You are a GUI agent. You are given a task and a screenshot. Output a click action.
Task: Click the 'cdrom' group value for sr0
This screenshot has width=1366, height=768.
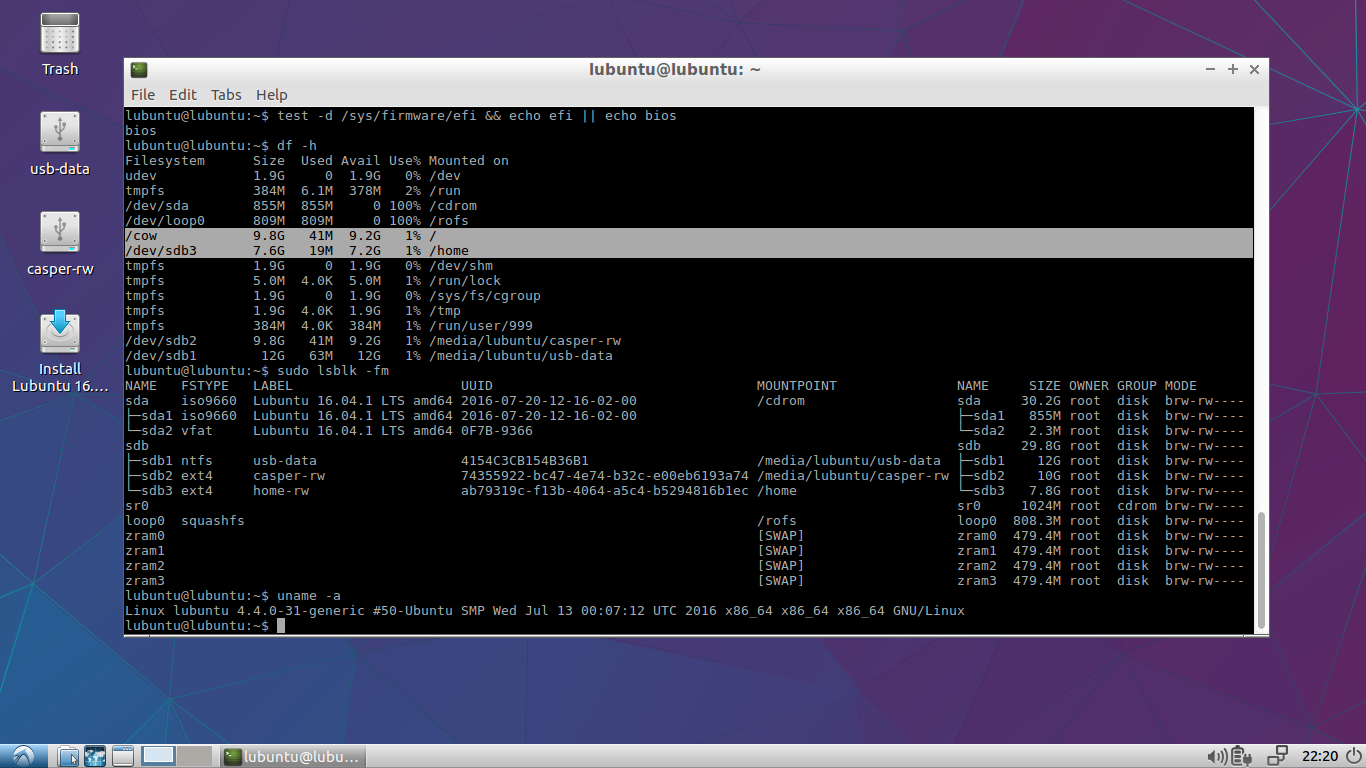1137,506
